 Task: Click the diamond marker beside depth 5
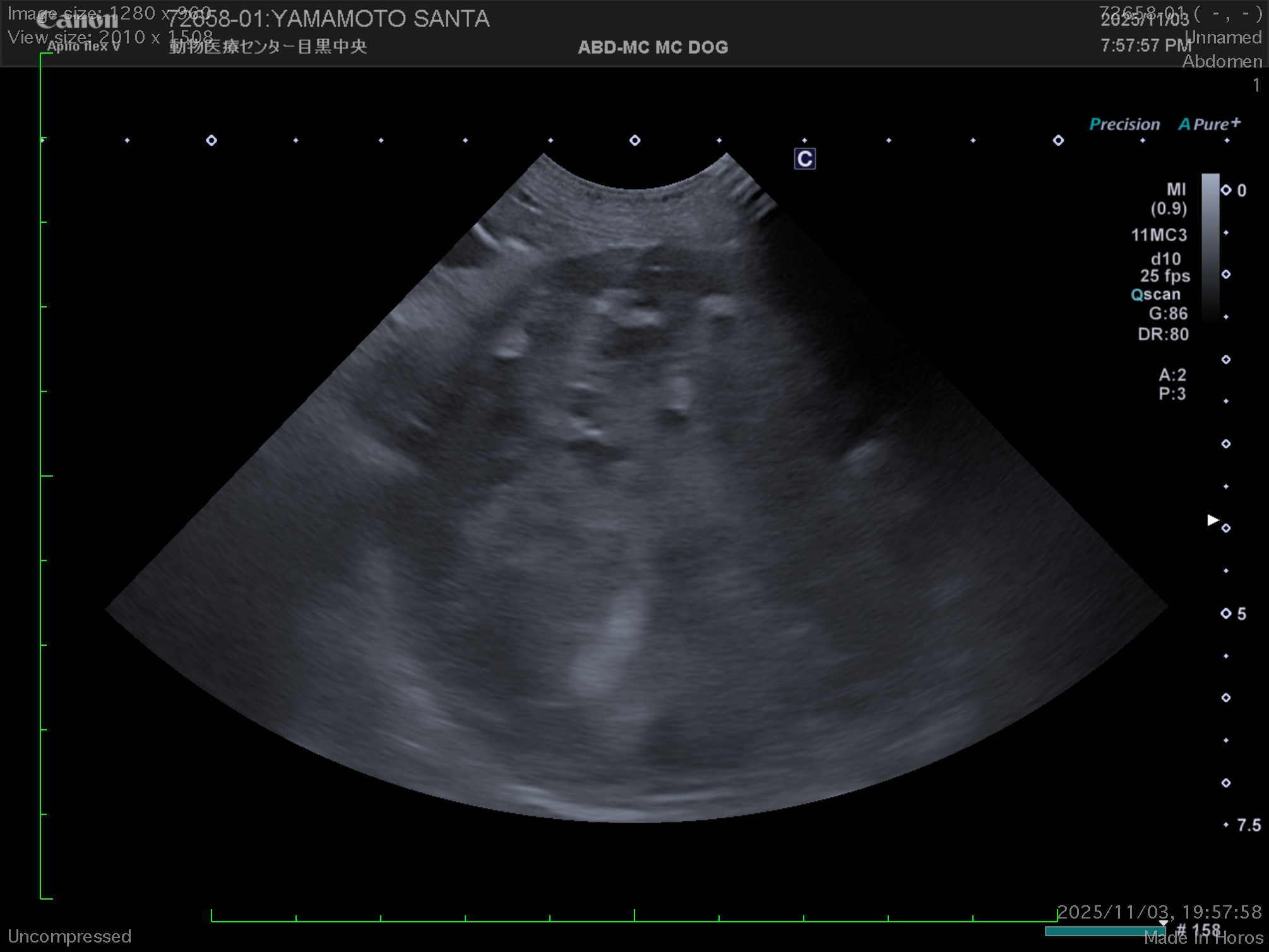pos(1226,613)
